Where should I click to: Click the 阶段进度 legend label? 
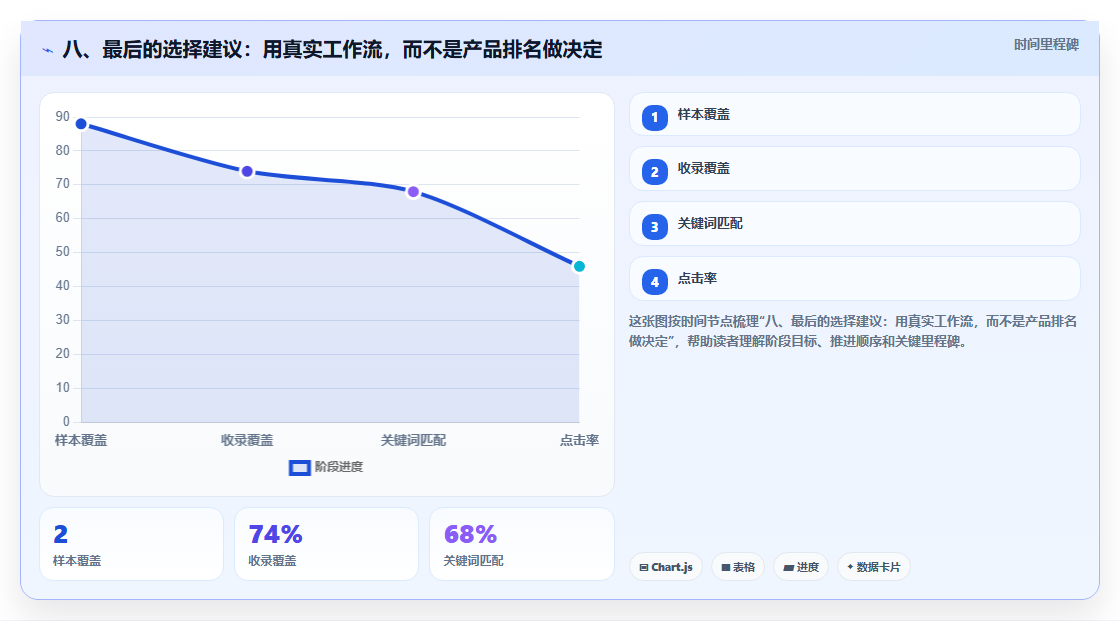pos(339,467)
